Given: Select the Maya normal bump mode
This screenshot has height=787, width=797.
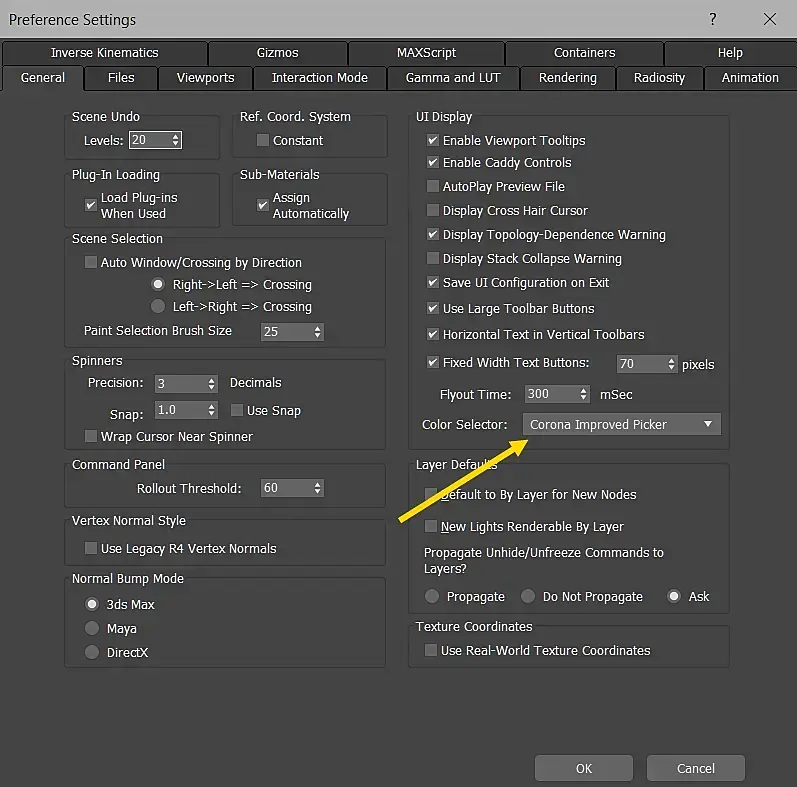Looking at the screenshot, I should point(92,629).
